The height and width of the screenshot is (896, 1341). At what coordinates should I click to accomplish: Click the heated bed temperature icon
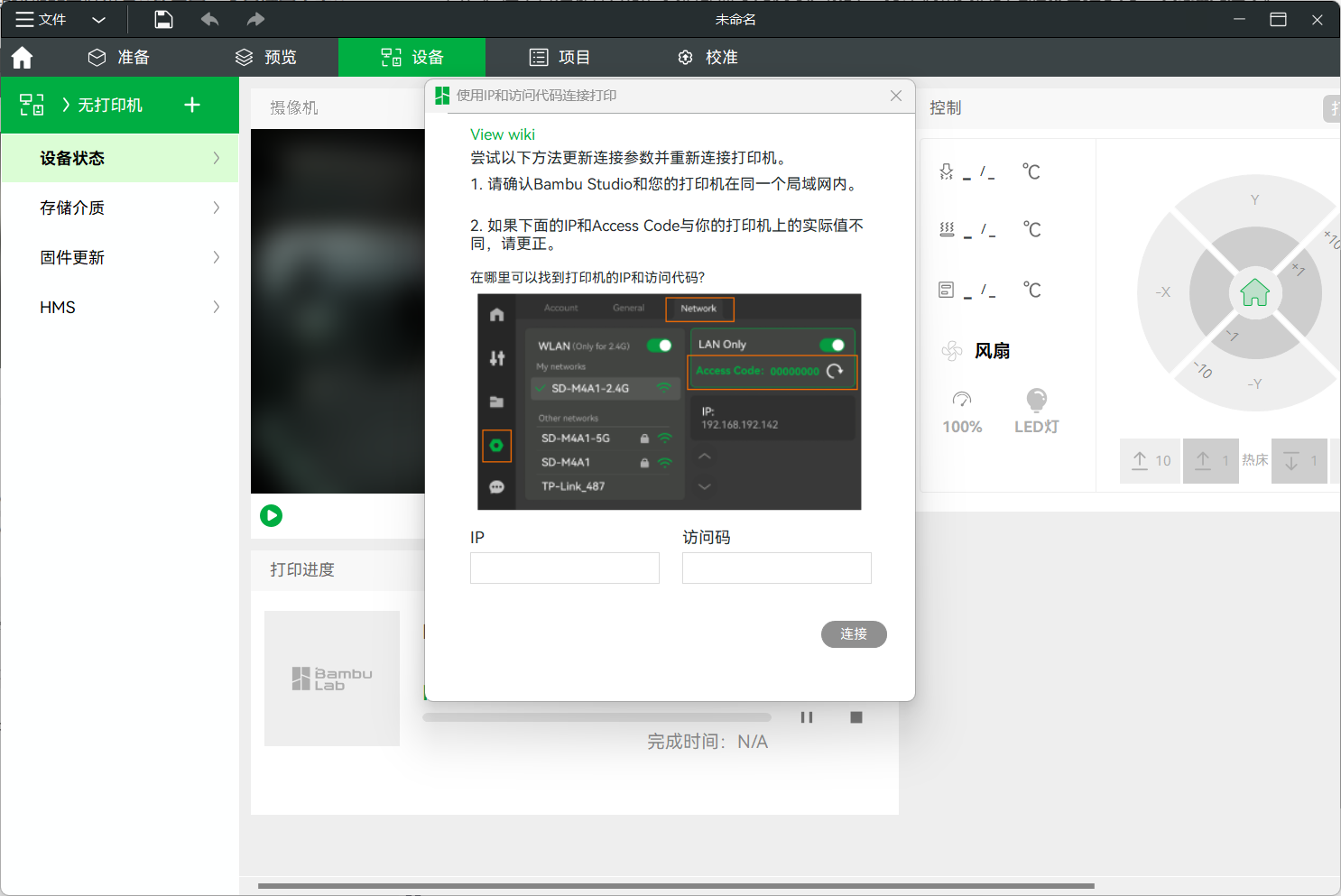947,229
